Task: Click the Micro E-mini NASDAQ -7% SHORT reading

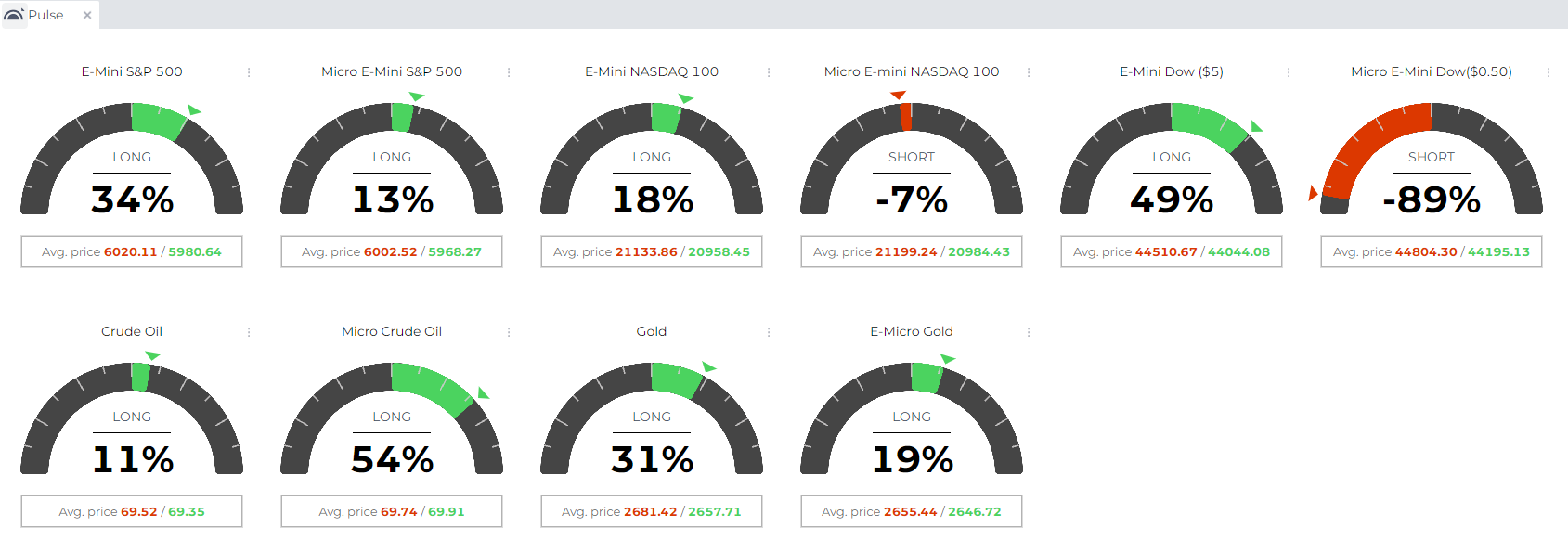Action: click(912, 199)
